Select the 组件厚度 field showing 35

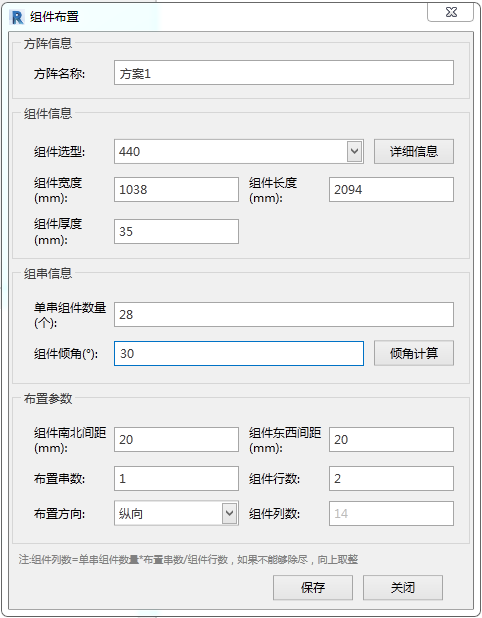point(176,231)
